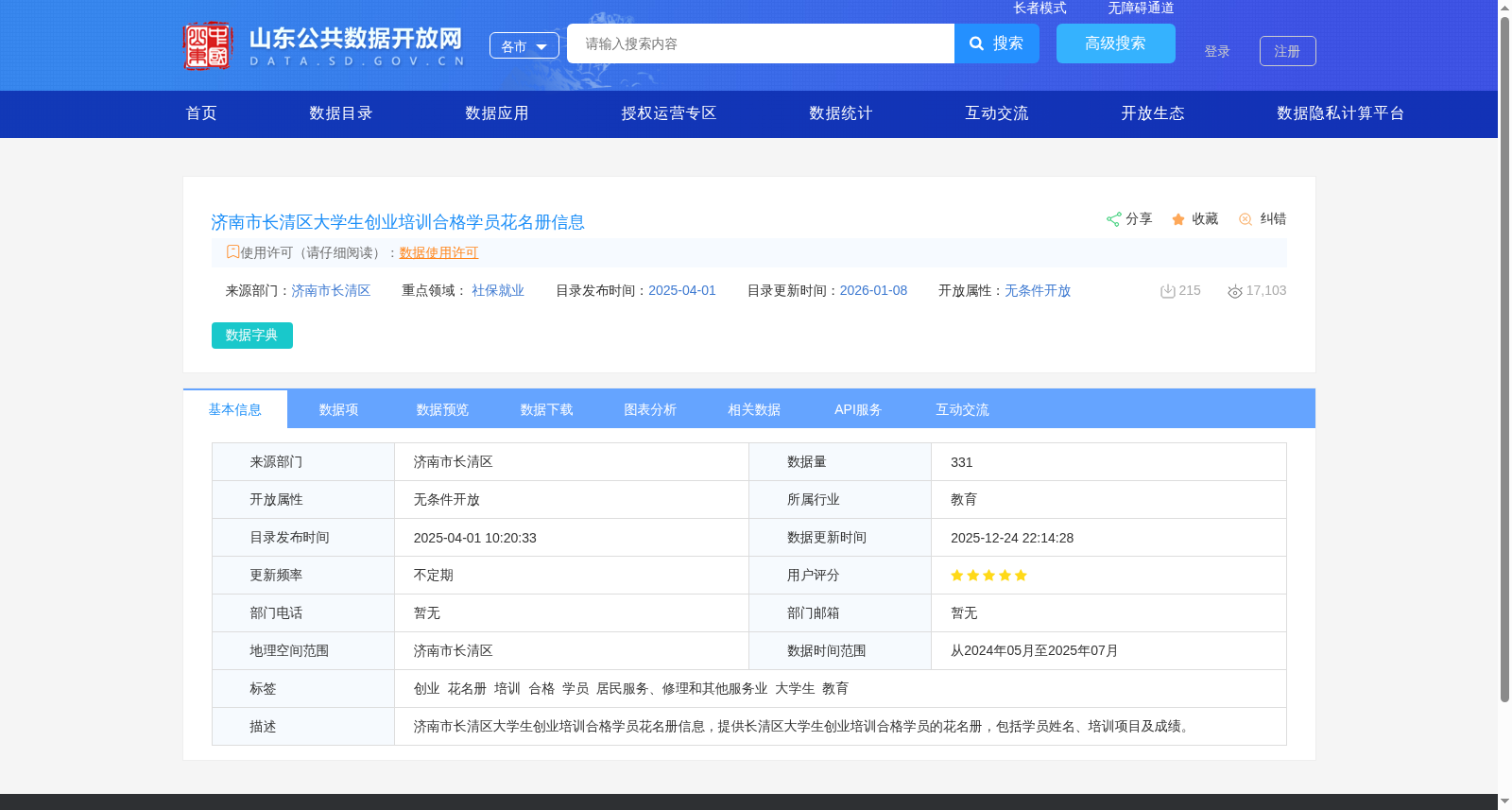
Task: Click the 分享 share text
Action: (x=1139, y=219)
